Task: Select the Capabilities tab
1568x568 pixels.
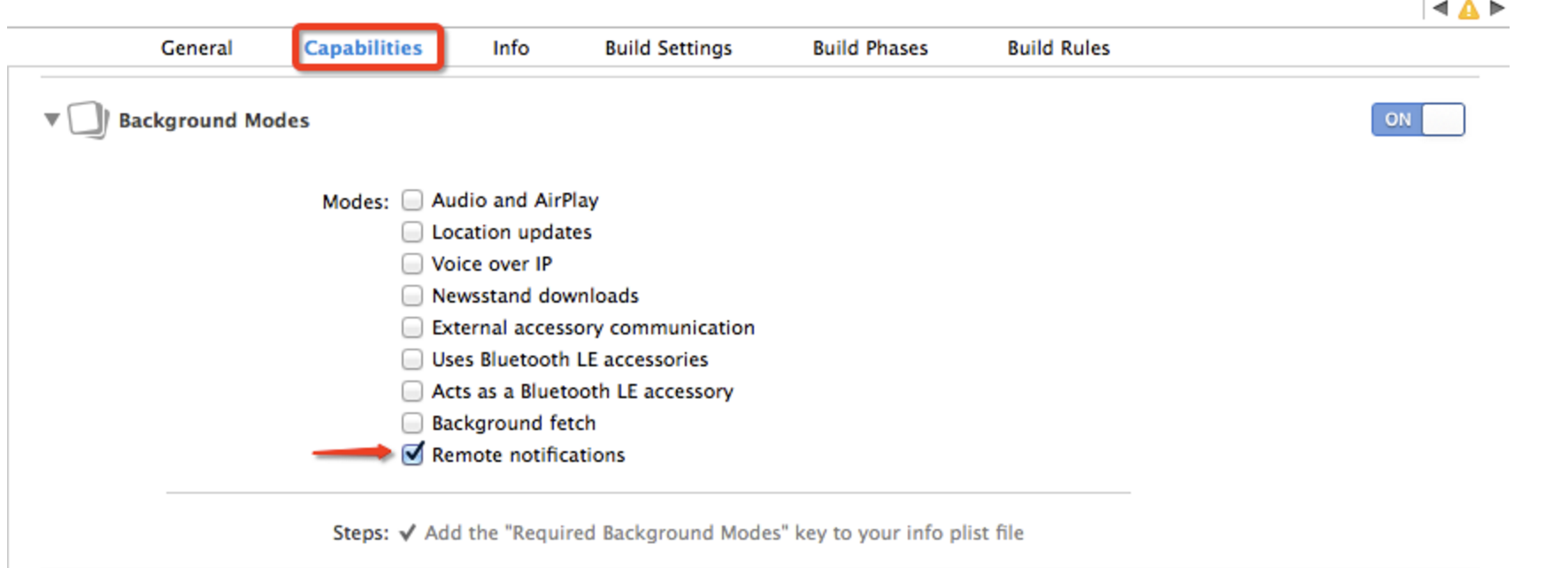Action: [x=363, y=48]
